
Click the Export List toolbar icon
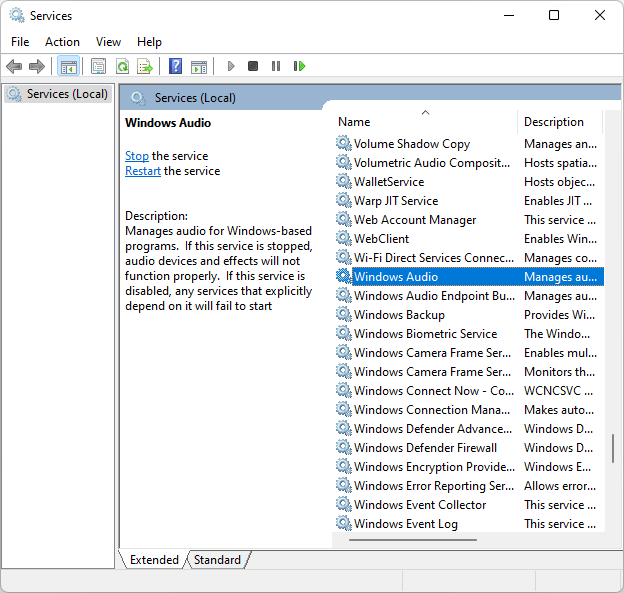coord(145,66)
